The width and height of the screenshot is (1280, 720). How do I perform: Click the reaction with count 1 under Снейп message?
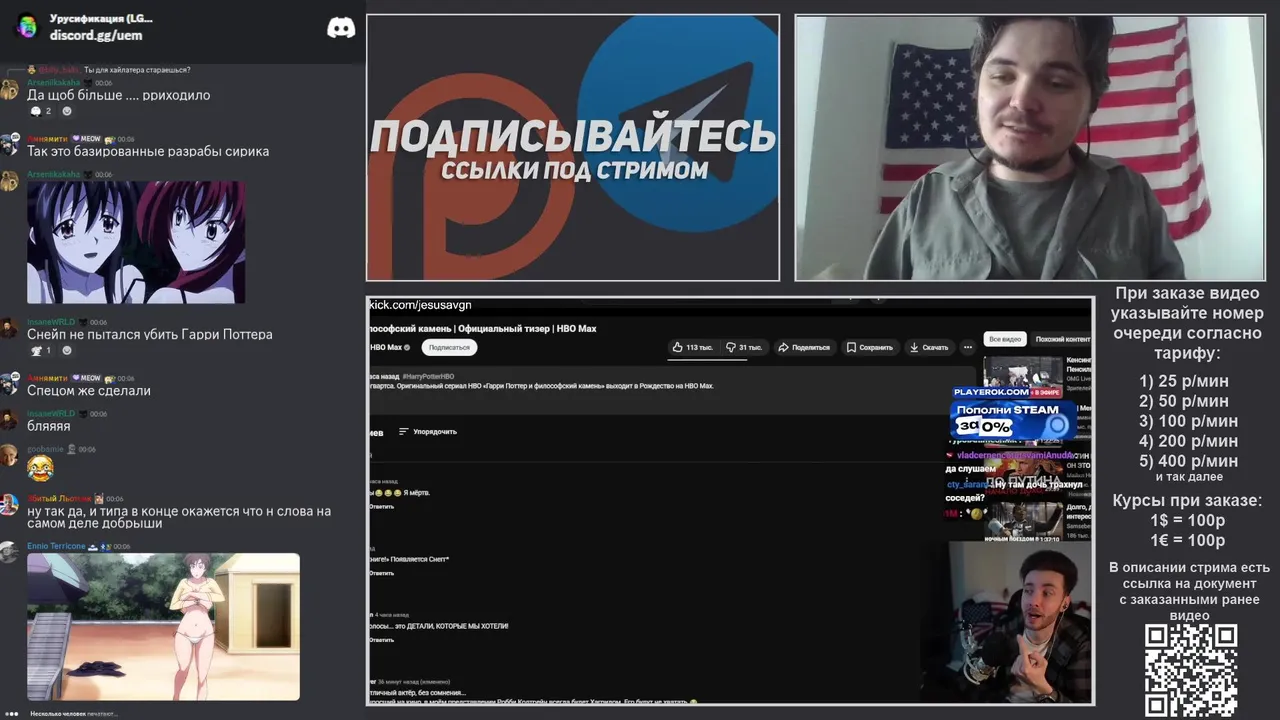tap(41, 351)
